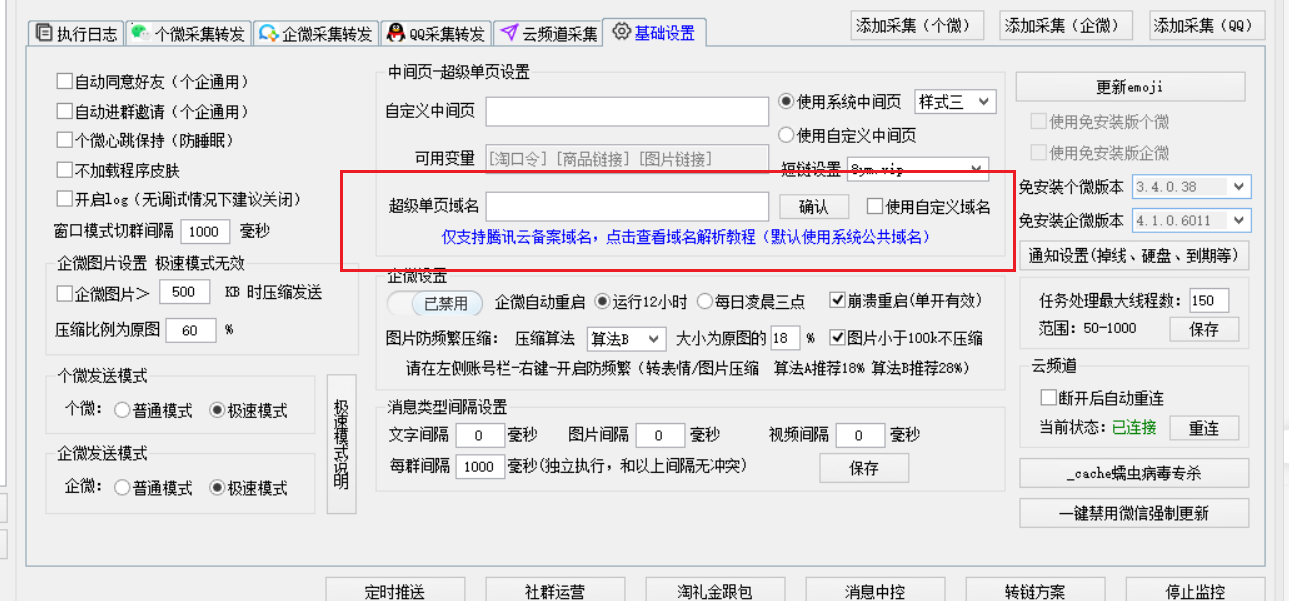Open 通知设置（掉线、硬盘、到期等）
The width and height of the screenshot is (1289, 601).
(1133, 255)
